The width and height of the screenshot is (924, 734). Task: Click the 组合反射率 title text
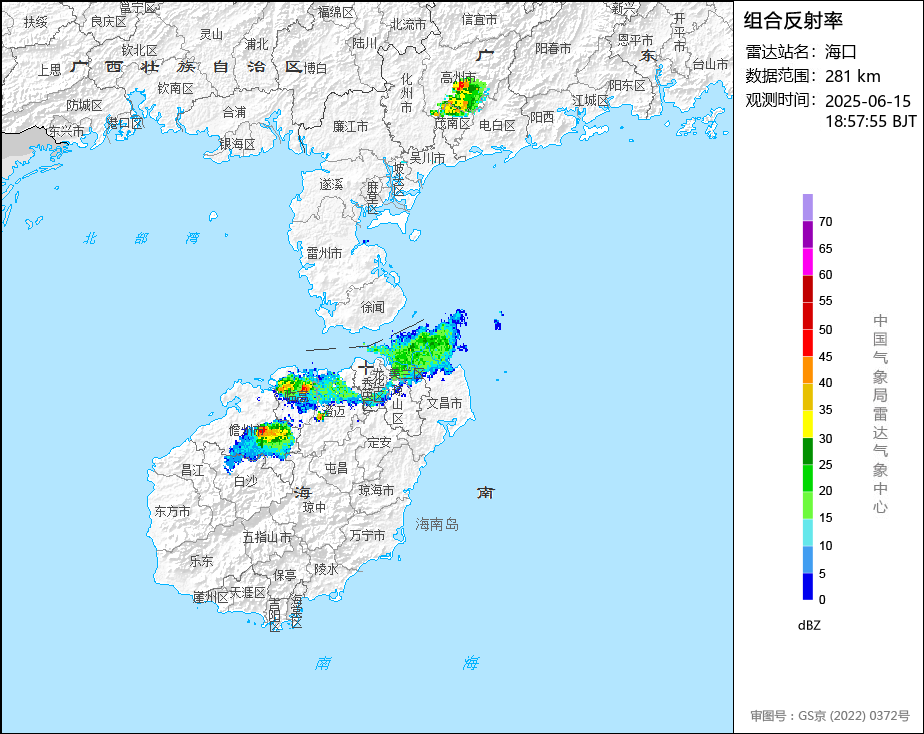[793, 21]
